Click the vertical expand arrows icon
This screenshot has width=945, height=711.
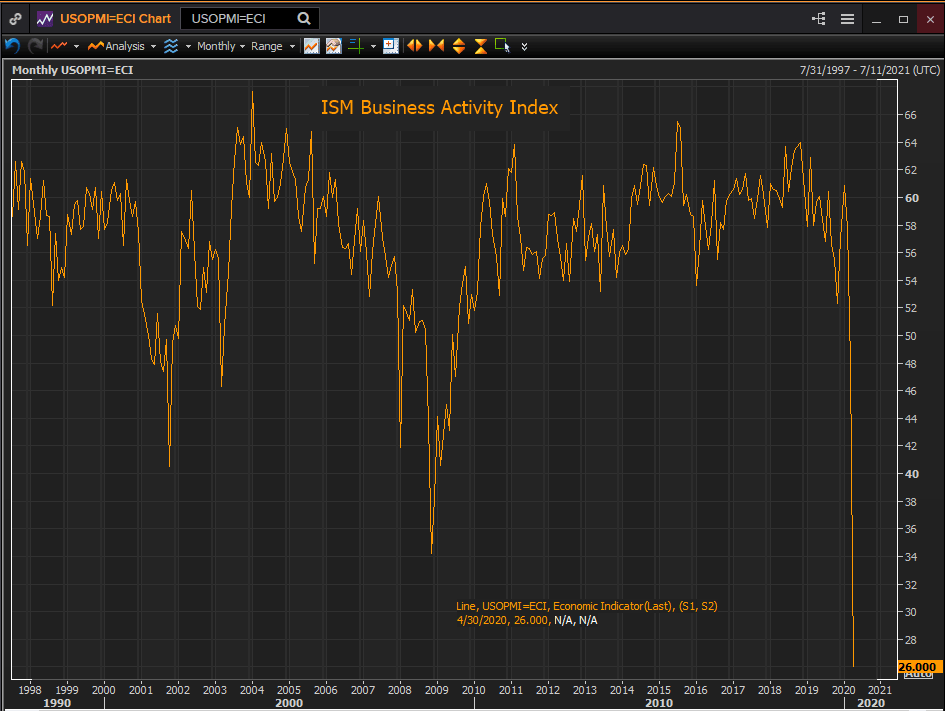pyautogui.click(x=459, y=46)
